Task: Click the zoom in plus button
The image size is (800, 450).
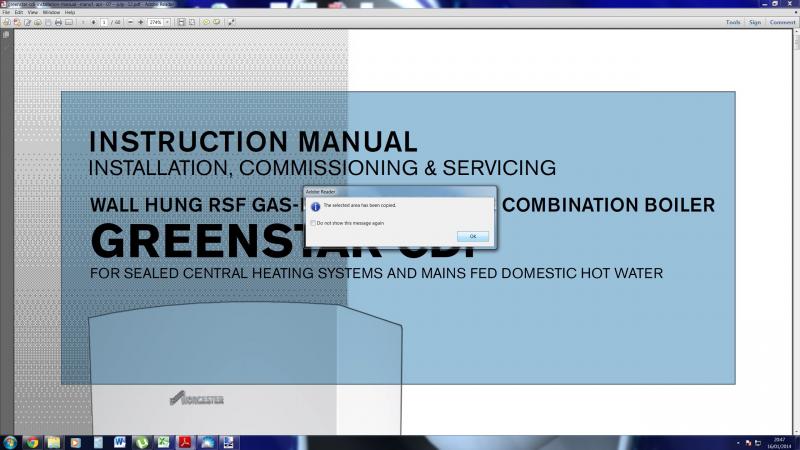Action: pos(140,21)
